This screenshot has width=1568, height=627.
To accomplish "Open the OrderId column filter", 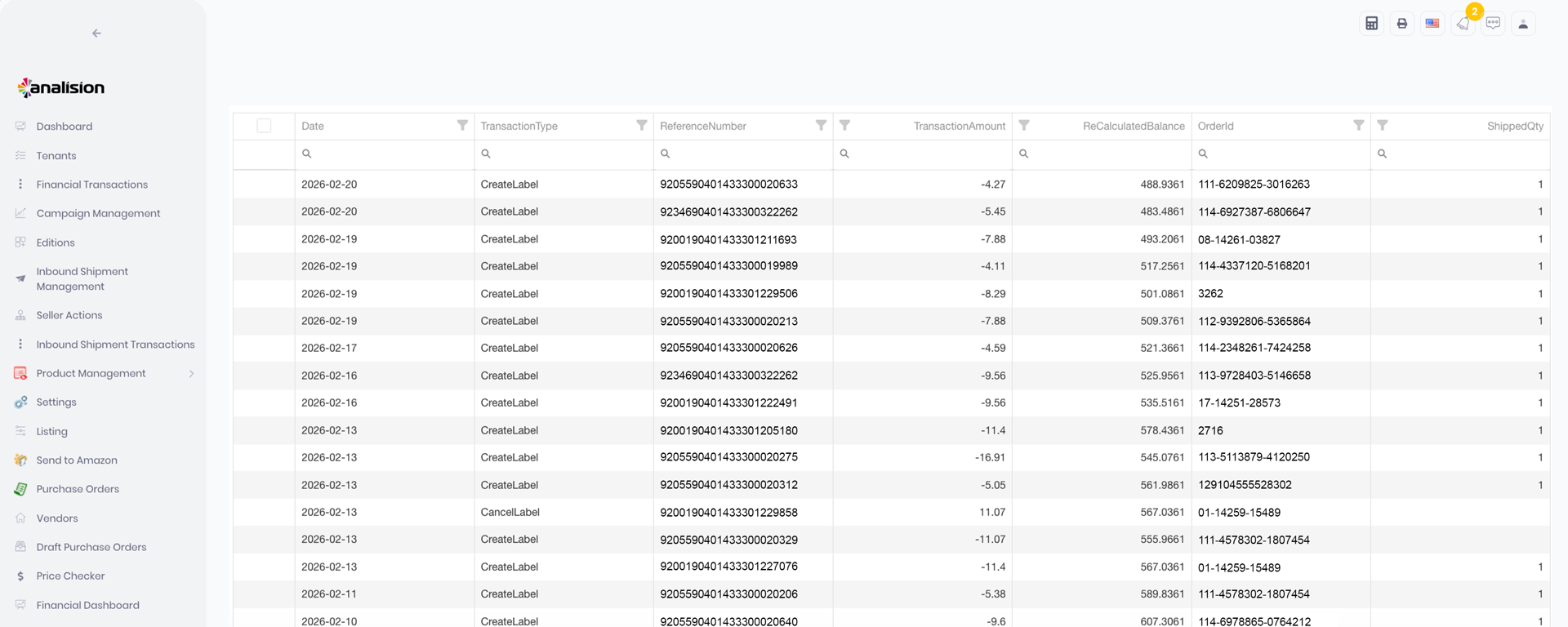I will point(1358,126).
